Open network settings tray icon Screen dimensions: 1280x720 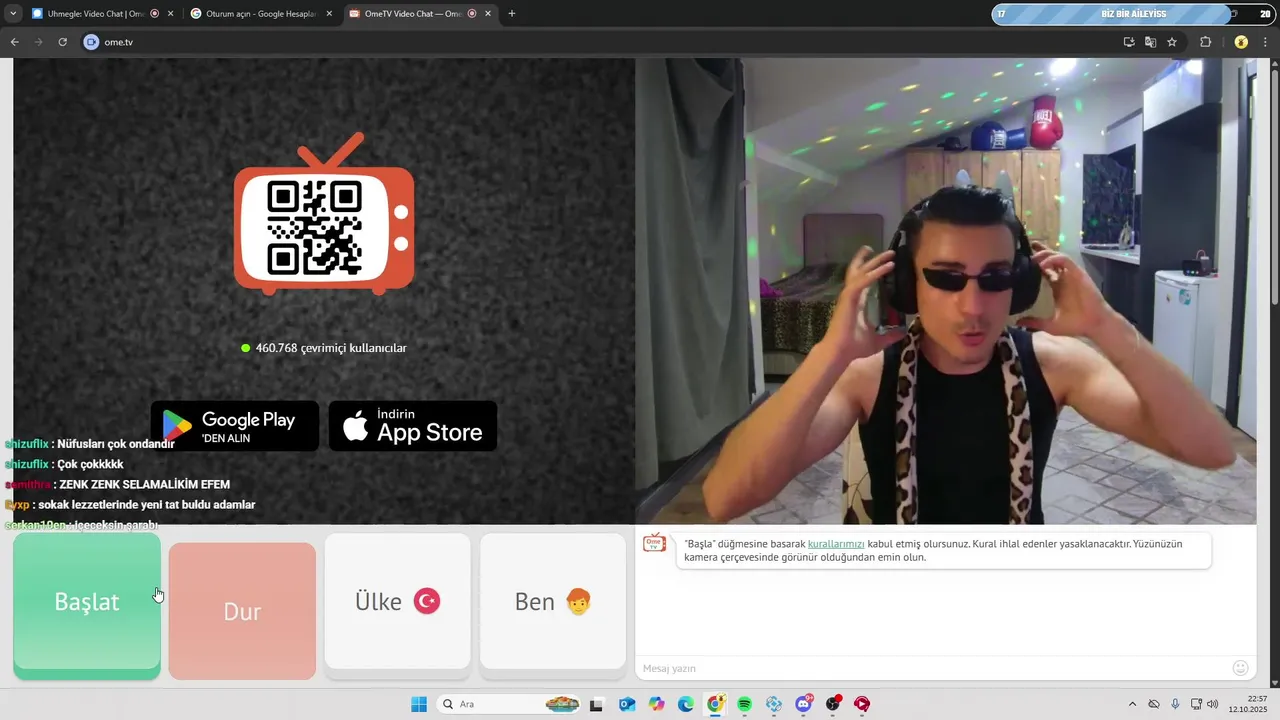[x=1197, y=704]
